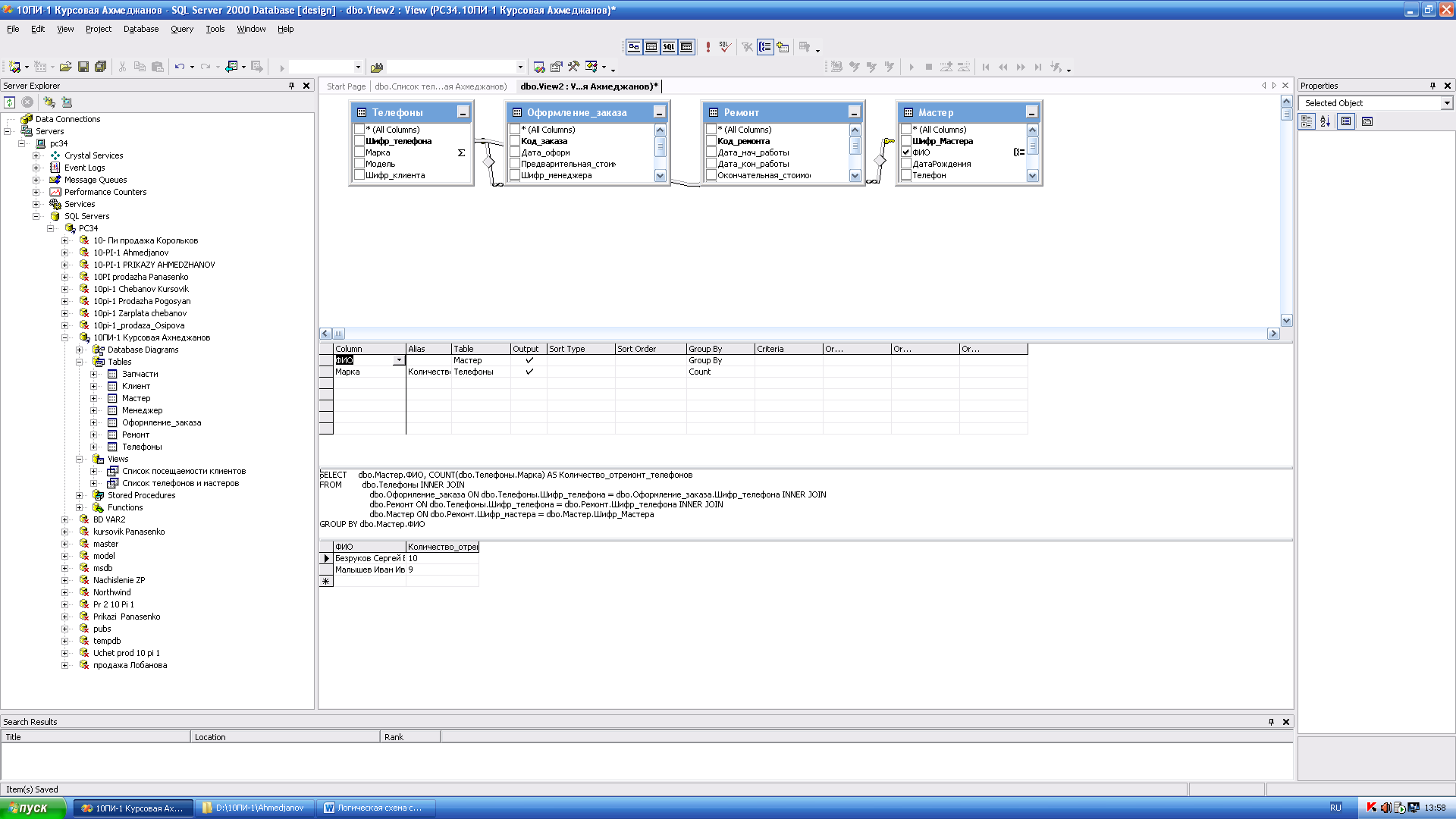Image resolution: width=1456 pixels, height=819 pixels.
Task: Open Логическая схема taskbar item
Action: click(377, 808)
